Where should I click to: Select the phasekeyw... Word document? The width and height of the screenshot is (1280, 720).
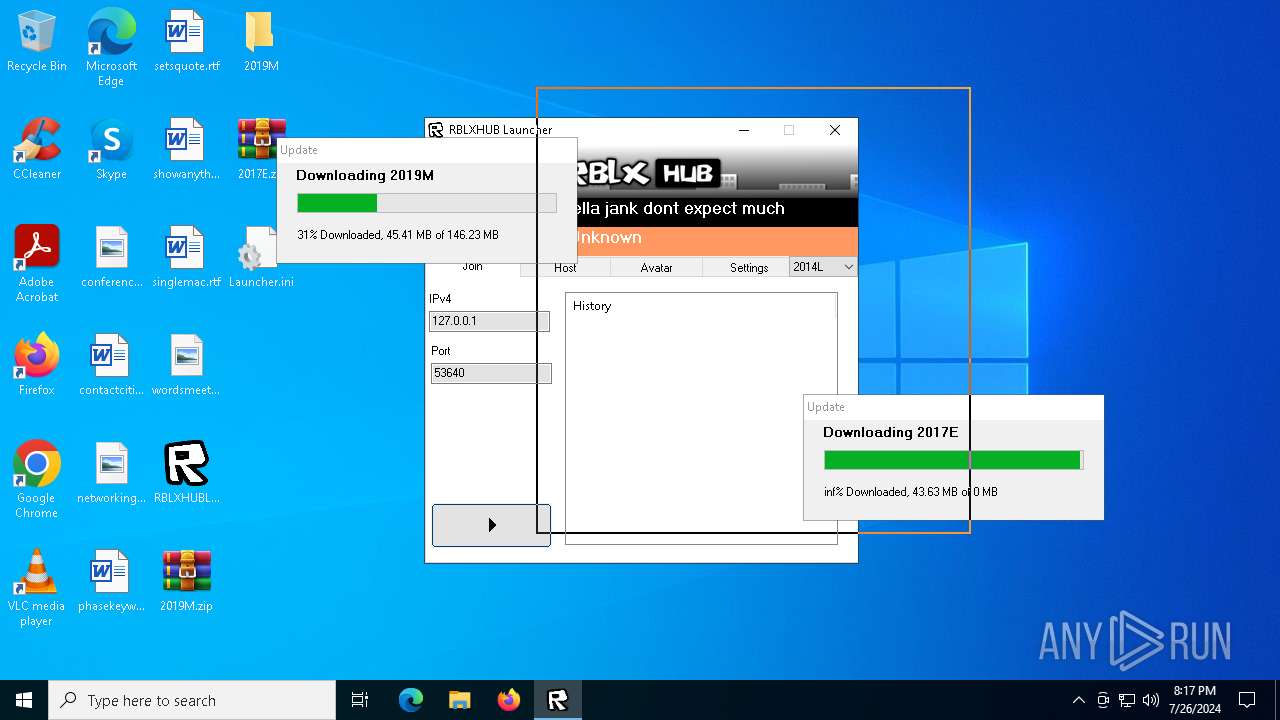pyautogui.click(x=111, y=582)
